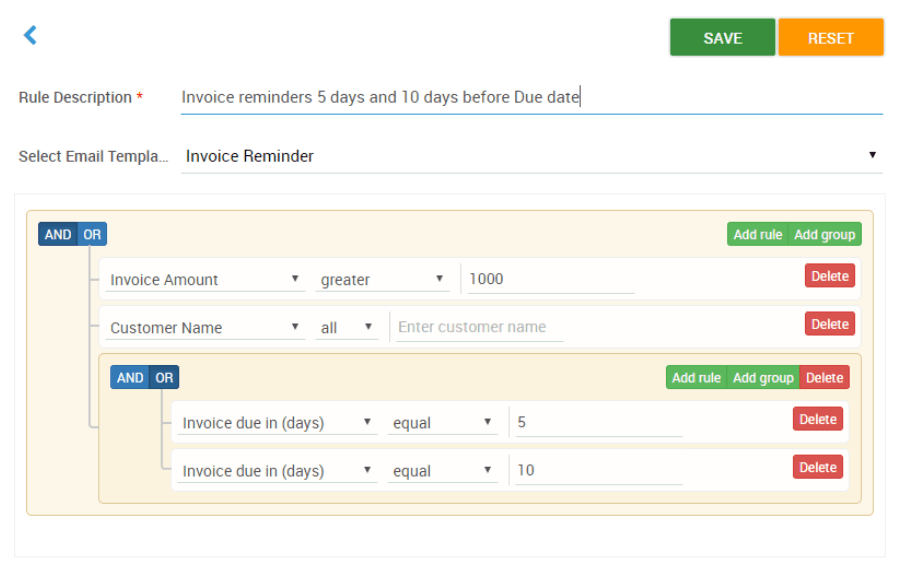Select AND in the nested group
This screenshot has width=901, height=572.
click(130, 378)
